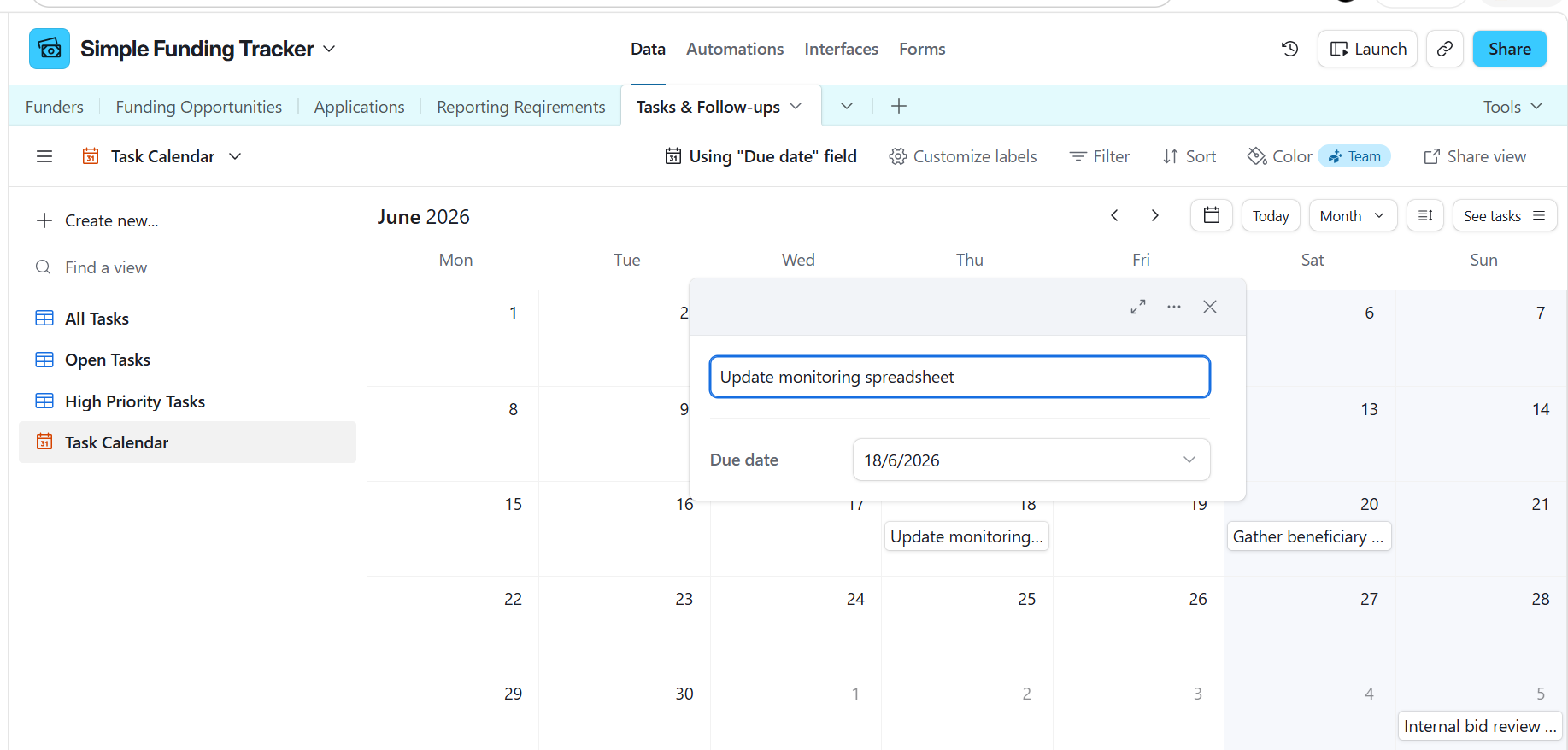This screenshot has width=1568, height=750.
Task: Go to previous month arrow
Action: pyautogui.click(x=1114, y=215)
